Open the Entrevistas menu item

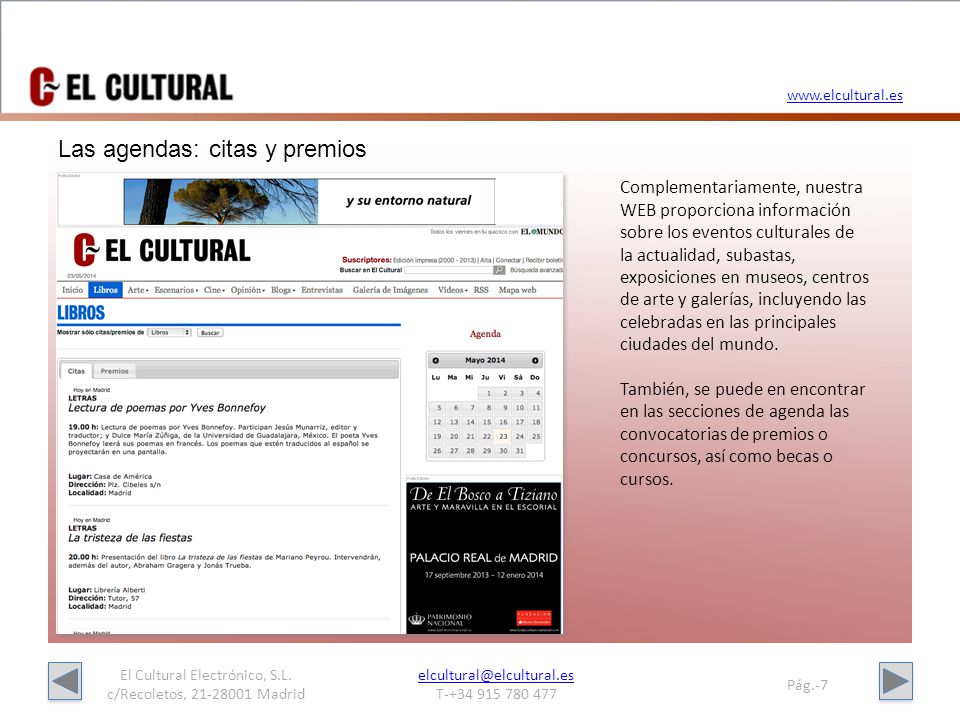coord(322,290)
